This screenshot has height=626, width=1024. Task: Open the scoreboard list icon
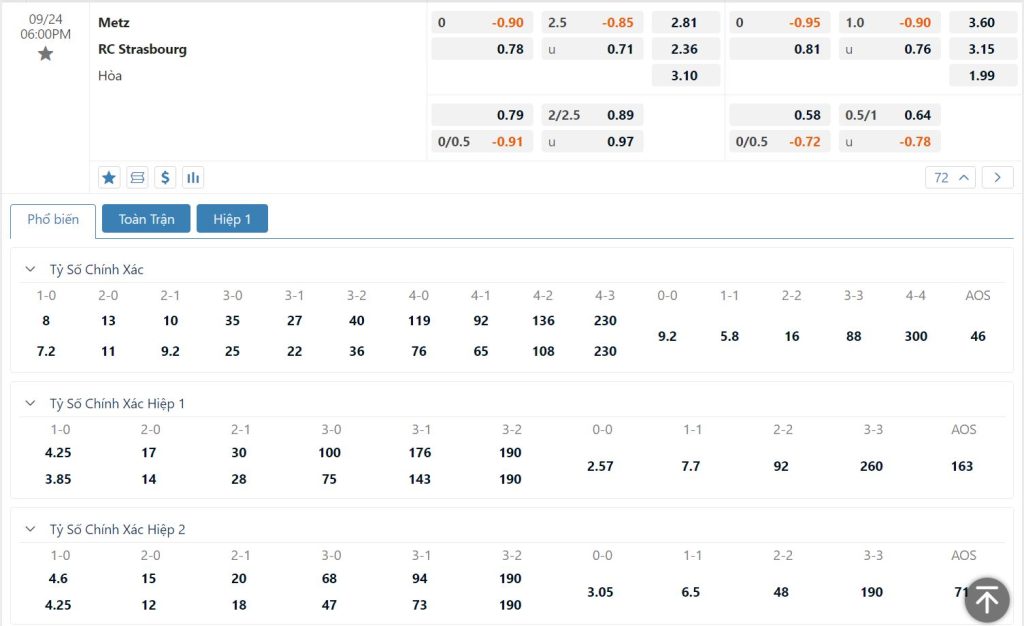[137, 178]
